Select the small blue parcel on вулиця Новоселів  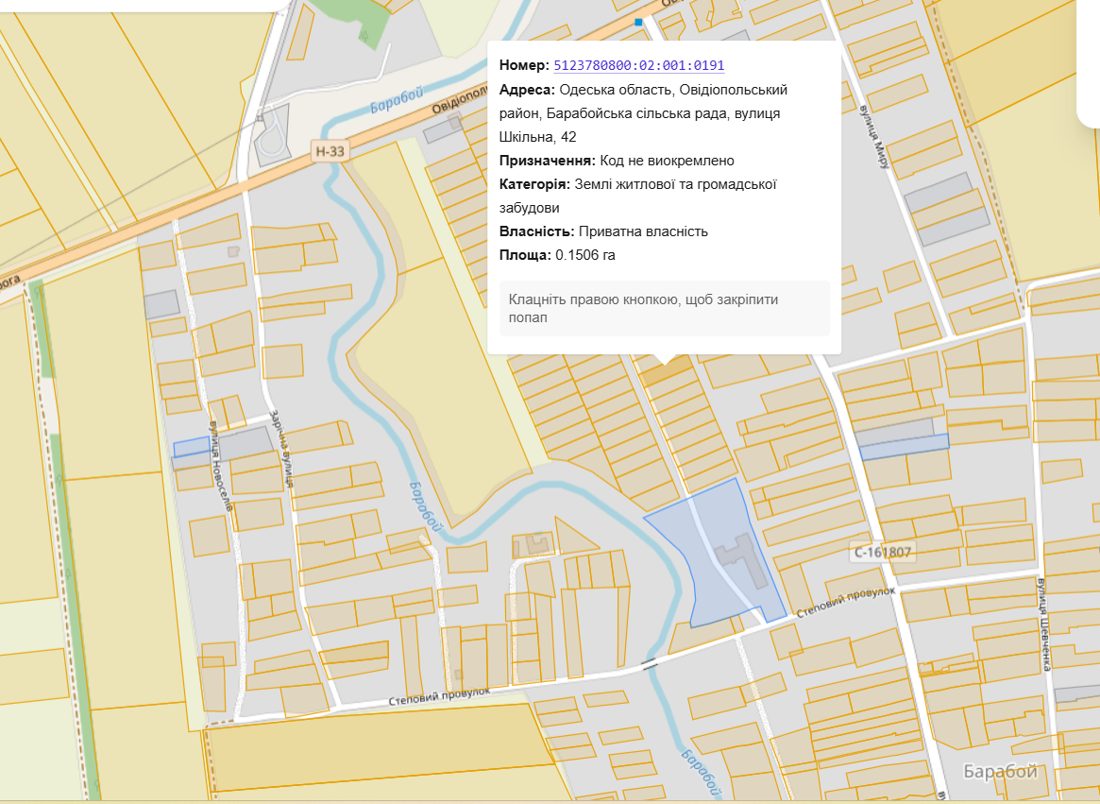coord(192,446)
